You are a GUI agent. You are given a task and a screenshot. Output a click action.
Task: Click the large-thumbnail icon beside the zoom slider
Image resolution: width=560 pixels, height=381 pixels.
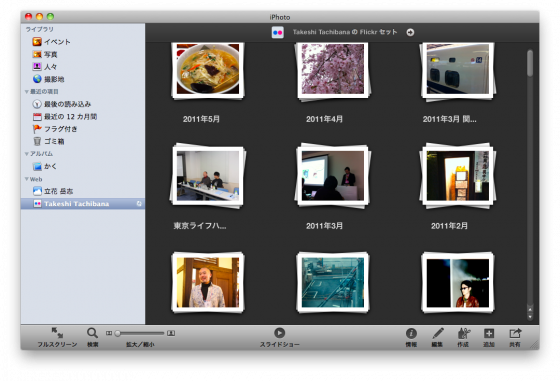pos(171,333)
